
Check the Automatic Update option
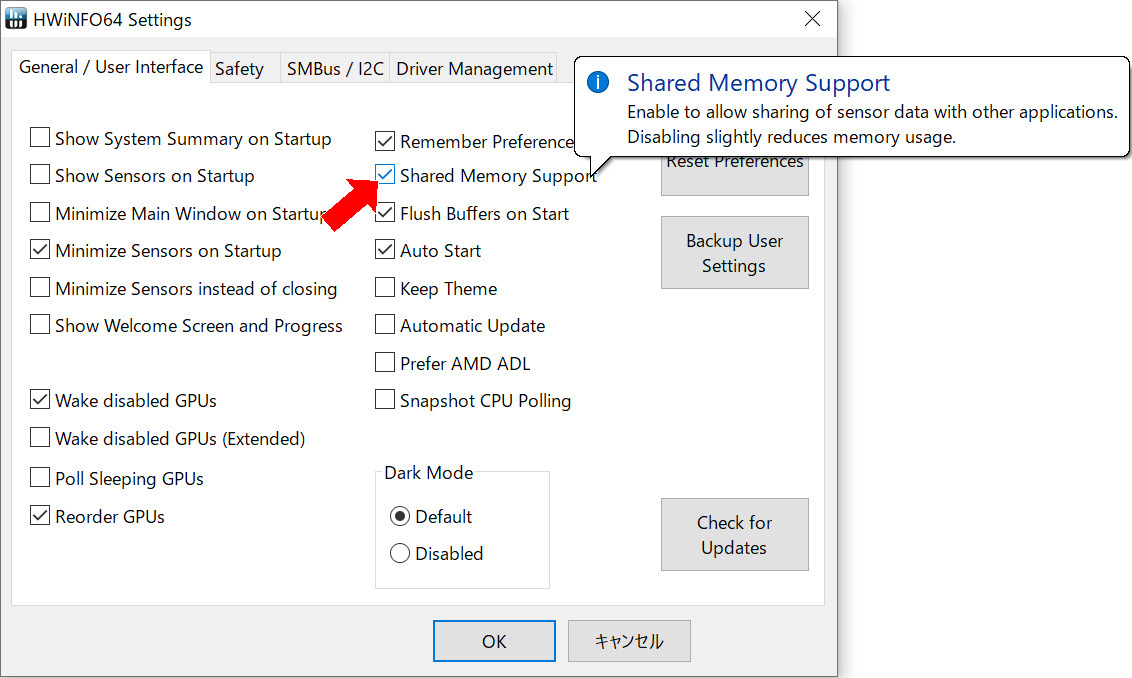385,325
